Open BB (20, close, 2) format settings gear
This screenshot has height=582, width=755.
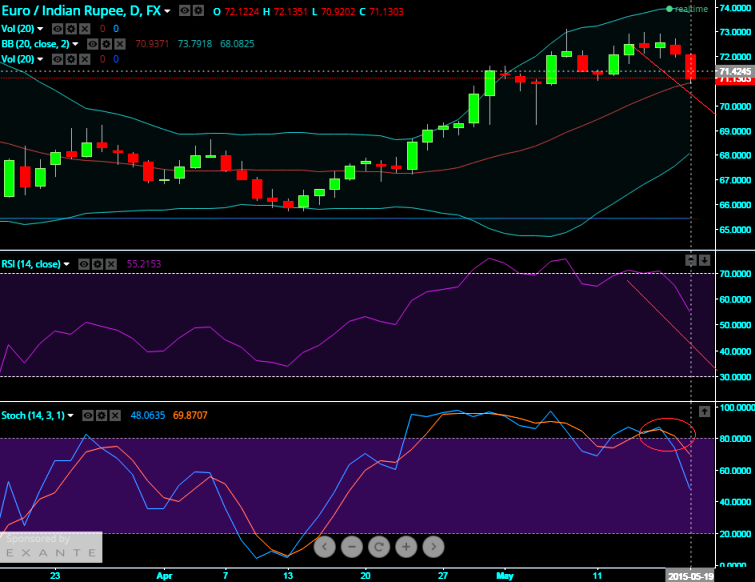click(106, 44)
